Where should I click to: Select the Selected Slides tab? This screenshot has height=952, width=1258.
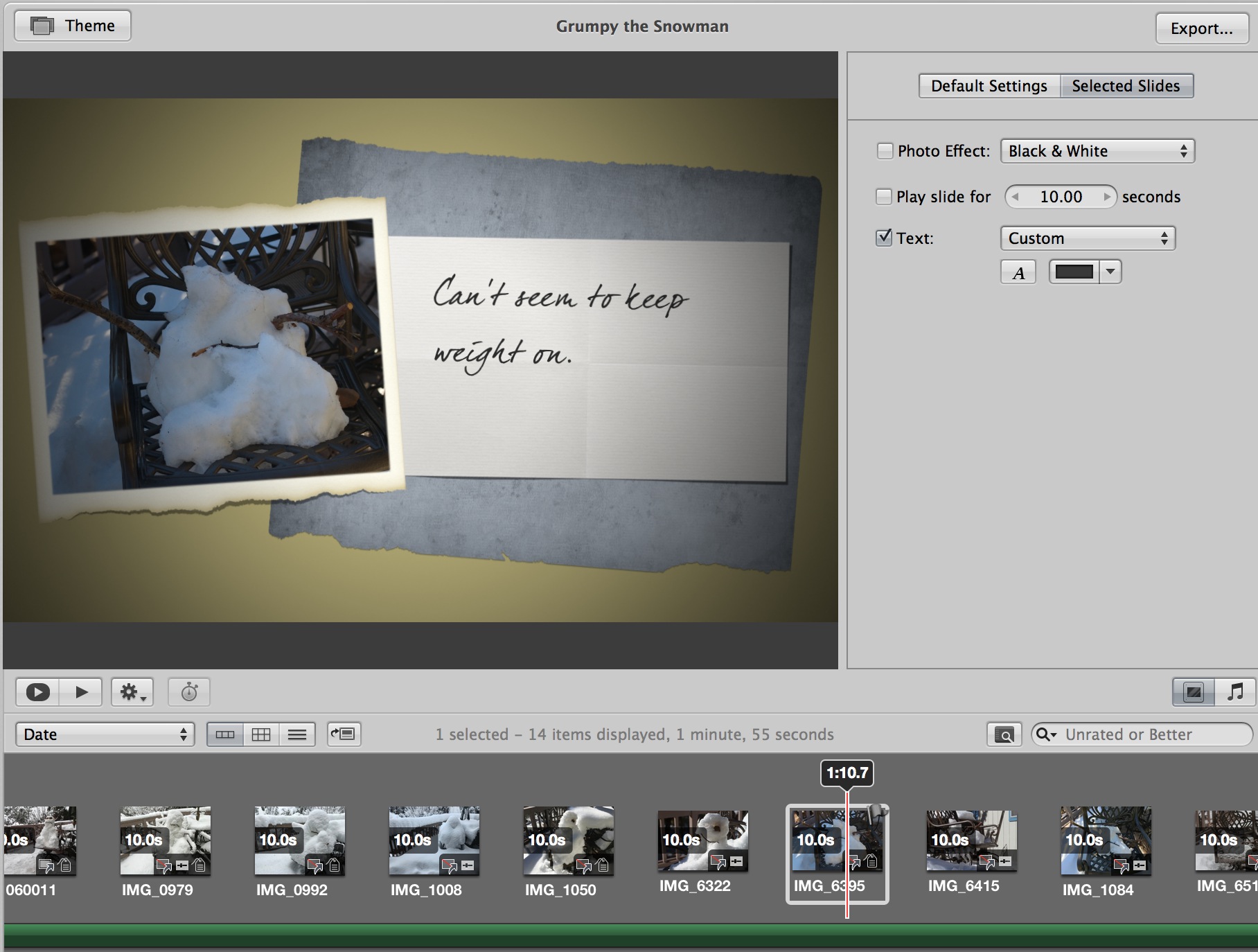[x=1126, y=86]
